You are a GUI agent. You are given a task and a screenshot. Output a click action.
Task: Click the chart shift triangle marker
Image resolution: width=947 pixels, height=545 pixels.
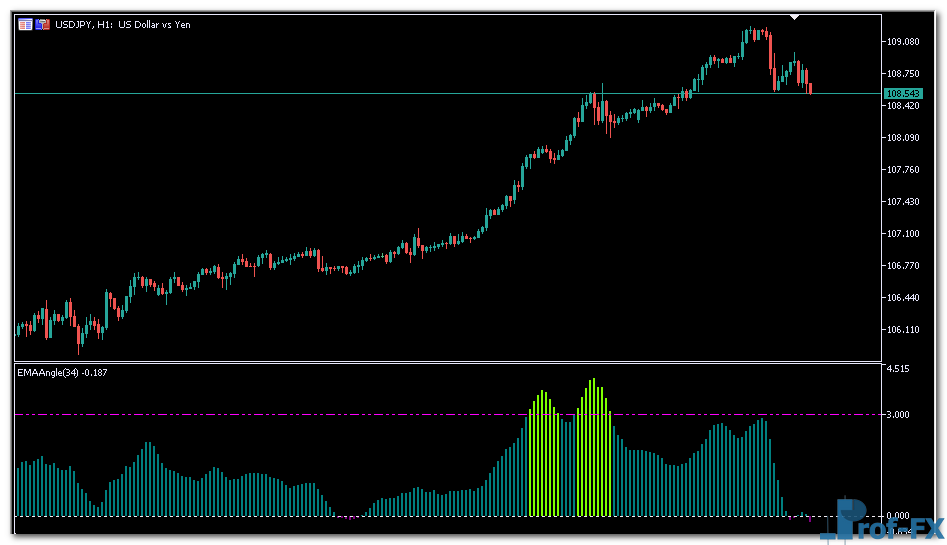pyautogui.click(x=794, y=17)
